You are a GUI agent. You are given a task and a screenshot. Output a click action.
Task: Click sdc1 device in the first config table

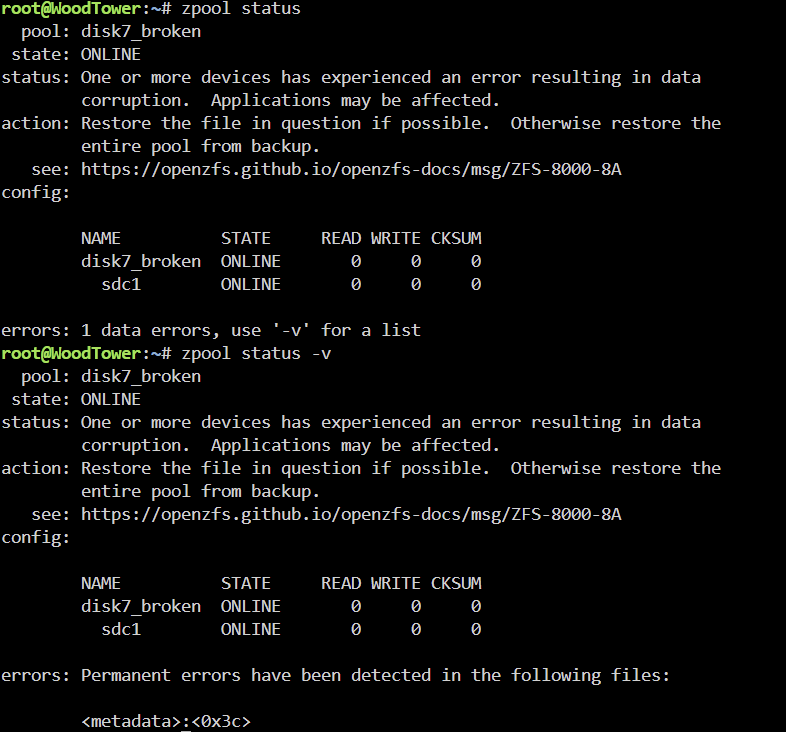[121, 284]
